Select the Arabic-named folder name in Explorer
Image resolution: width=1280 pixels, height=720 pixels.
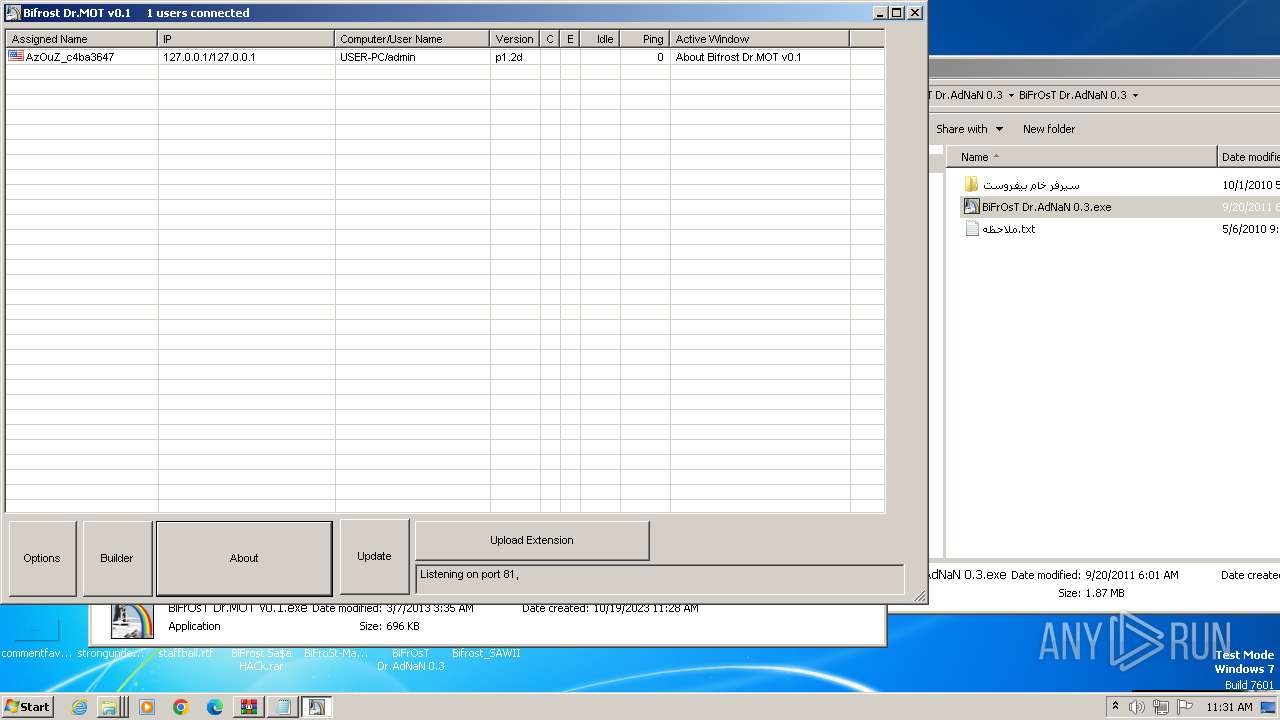click(x=1030, y=185)
